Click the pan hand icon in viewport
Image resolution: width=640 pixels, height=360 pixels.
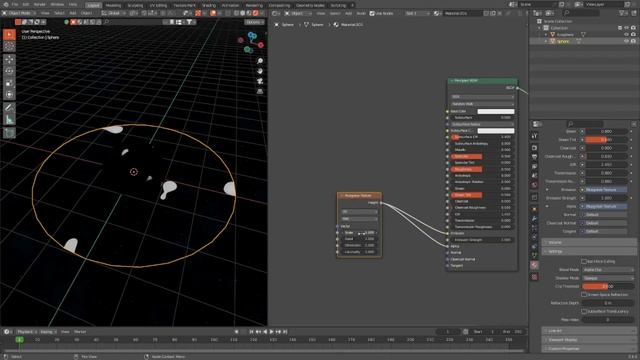[x=260, y=71]
